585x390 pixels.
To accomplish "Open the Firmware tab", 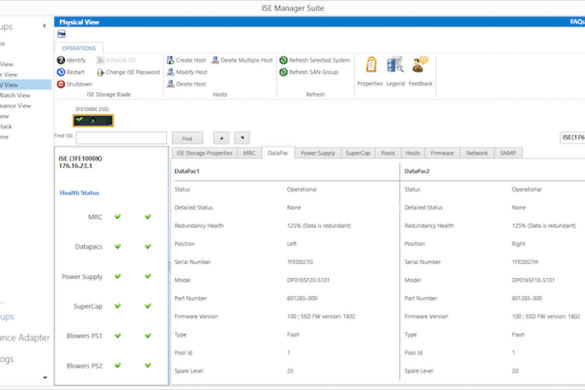I will [442, 153].
